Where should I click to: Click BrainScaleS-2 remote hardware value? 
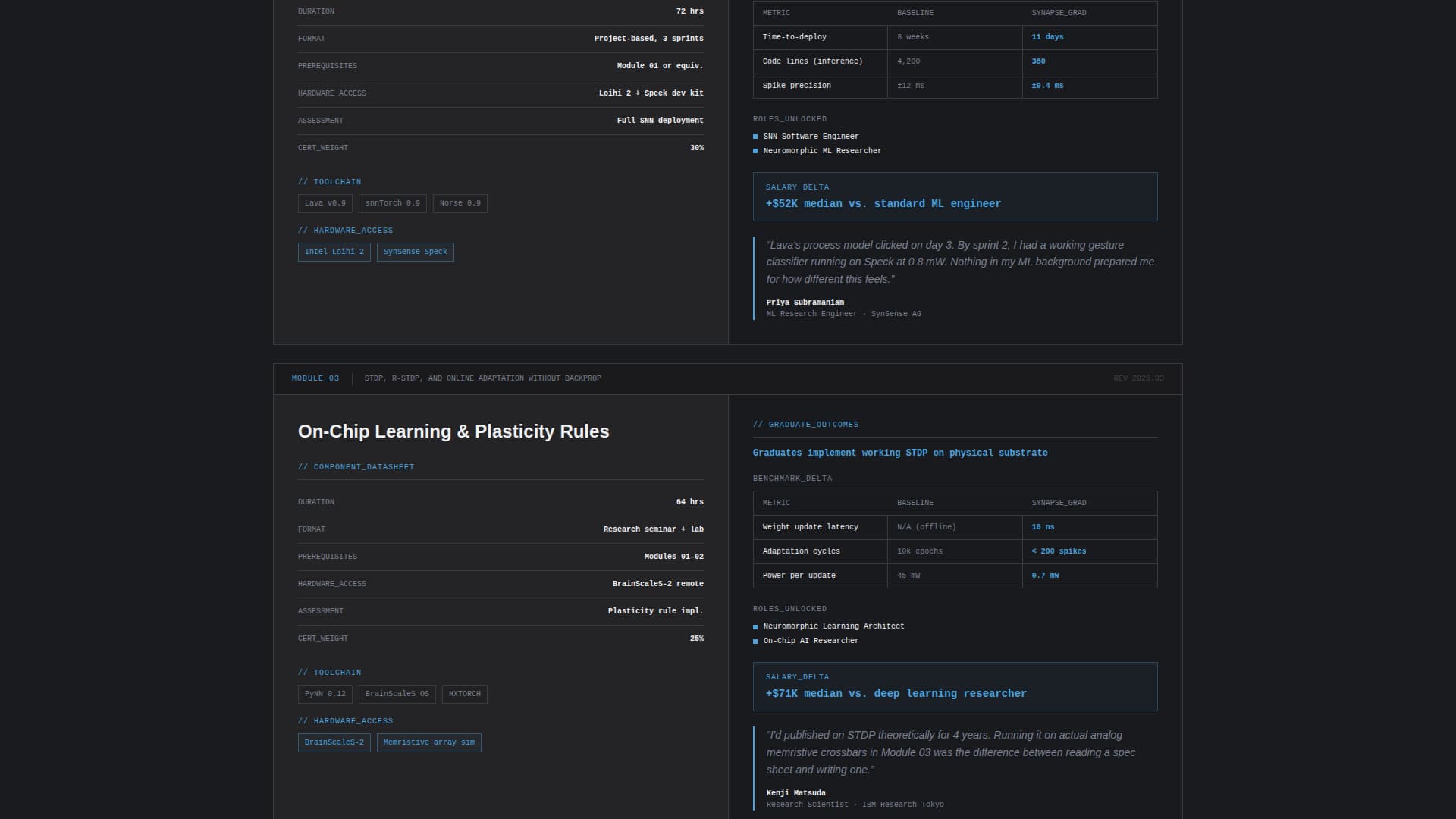658,584
